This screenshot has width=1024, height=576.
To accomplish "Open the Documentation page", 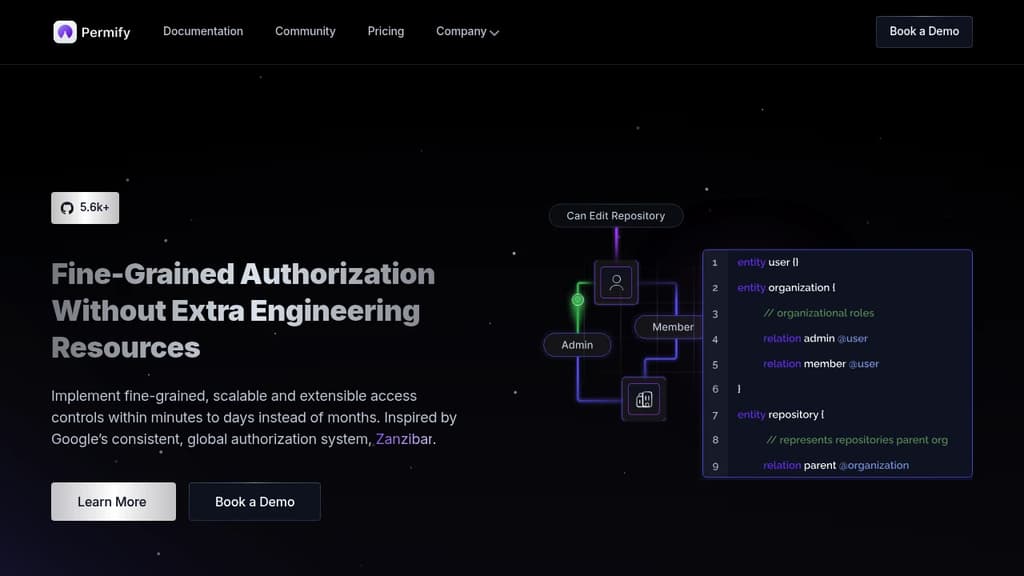I will 203,31.
